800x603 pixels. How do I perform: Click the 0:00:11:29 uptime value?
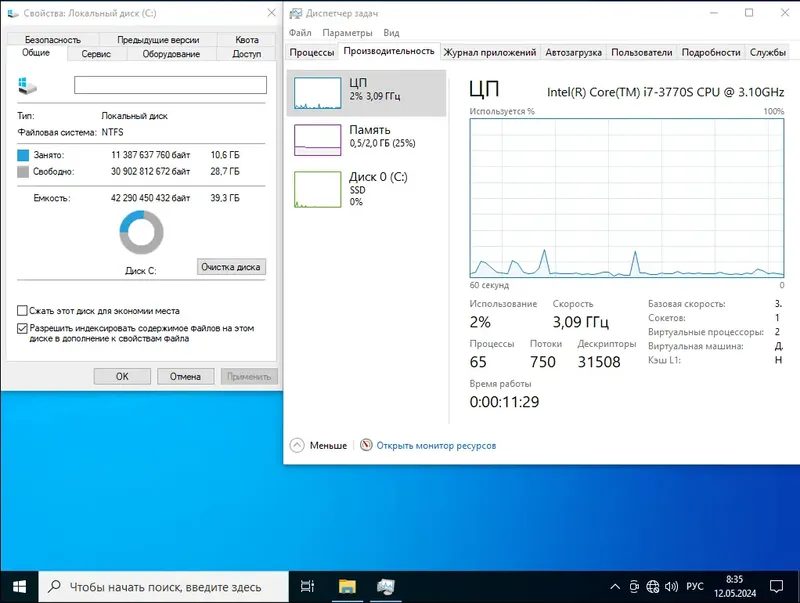pos(504,402)
